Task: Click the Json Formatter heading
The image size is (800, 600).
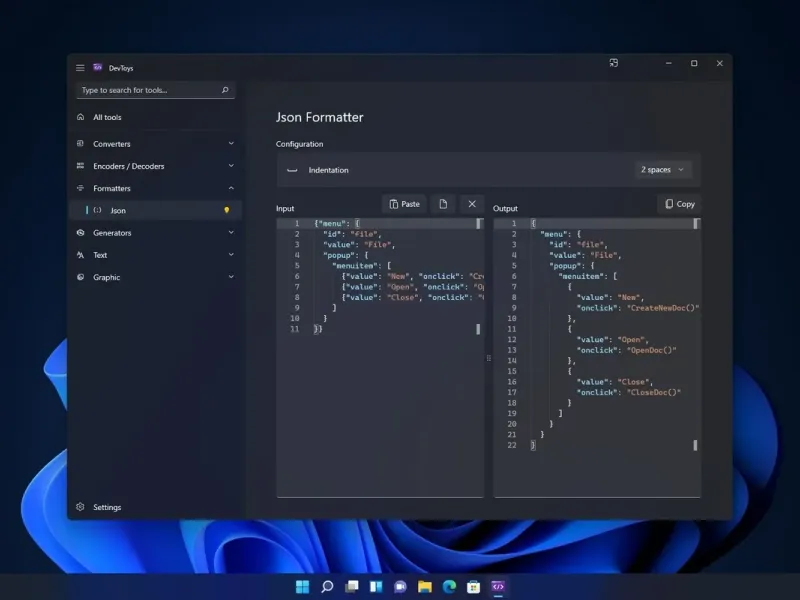Action: [319, 117]
